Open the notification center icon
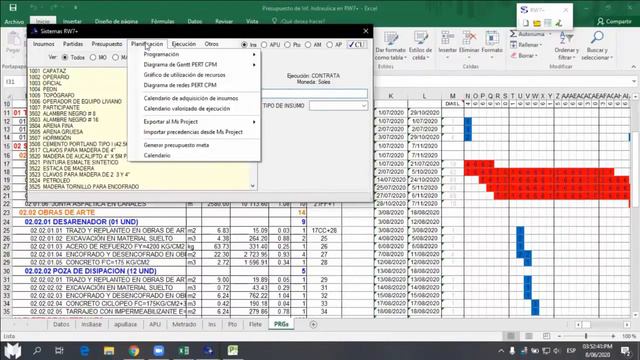640x360 pixels. 626,351
